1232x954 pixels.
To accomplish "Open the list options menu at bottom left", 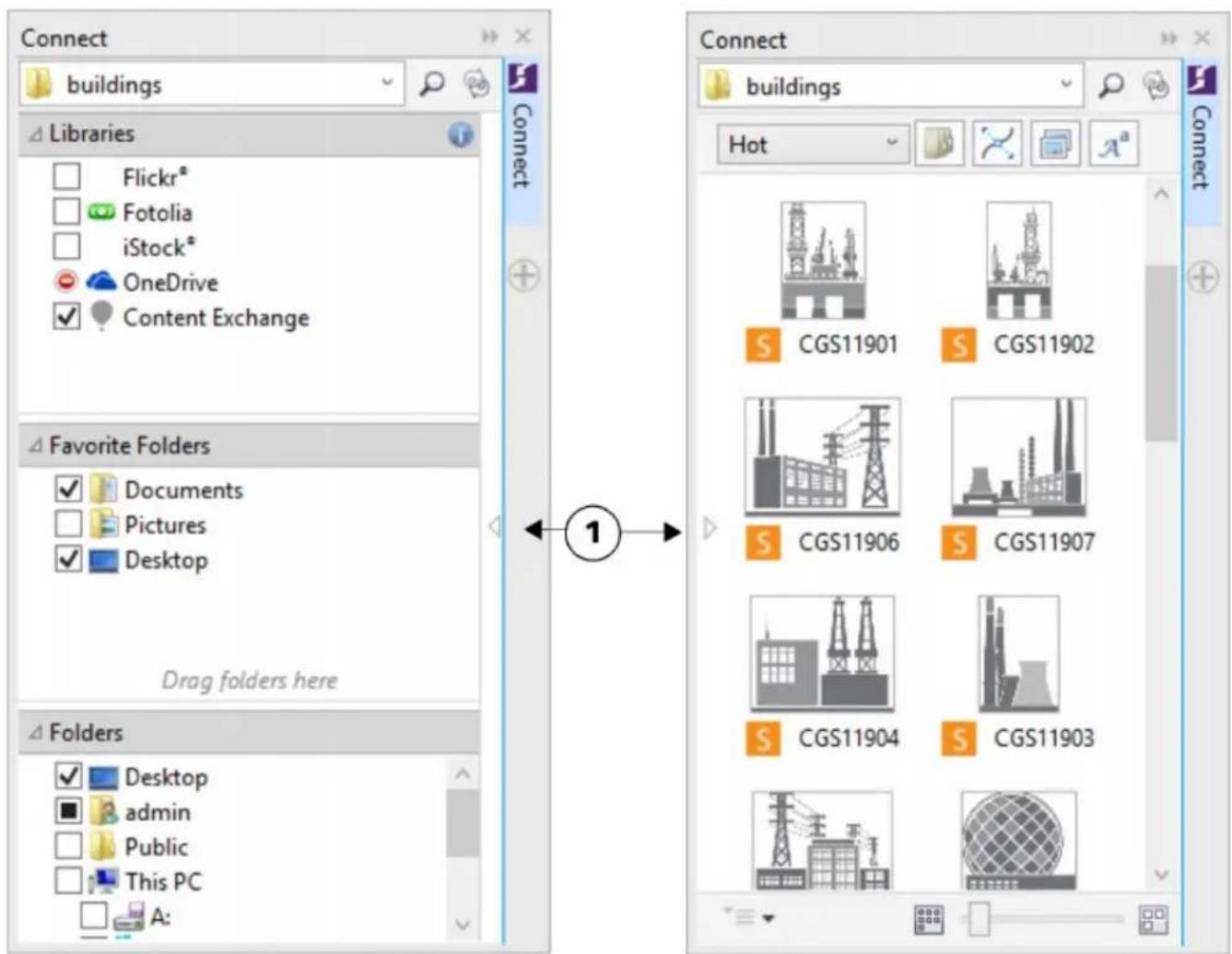I will click(x=750, y=917).
